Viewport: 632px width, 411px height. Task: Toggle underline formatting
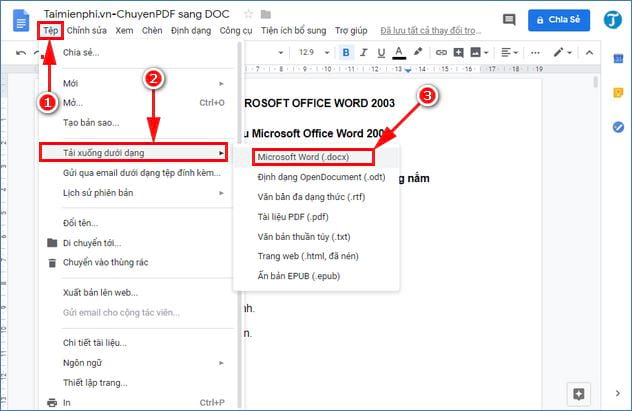click(x=381, y=52)
